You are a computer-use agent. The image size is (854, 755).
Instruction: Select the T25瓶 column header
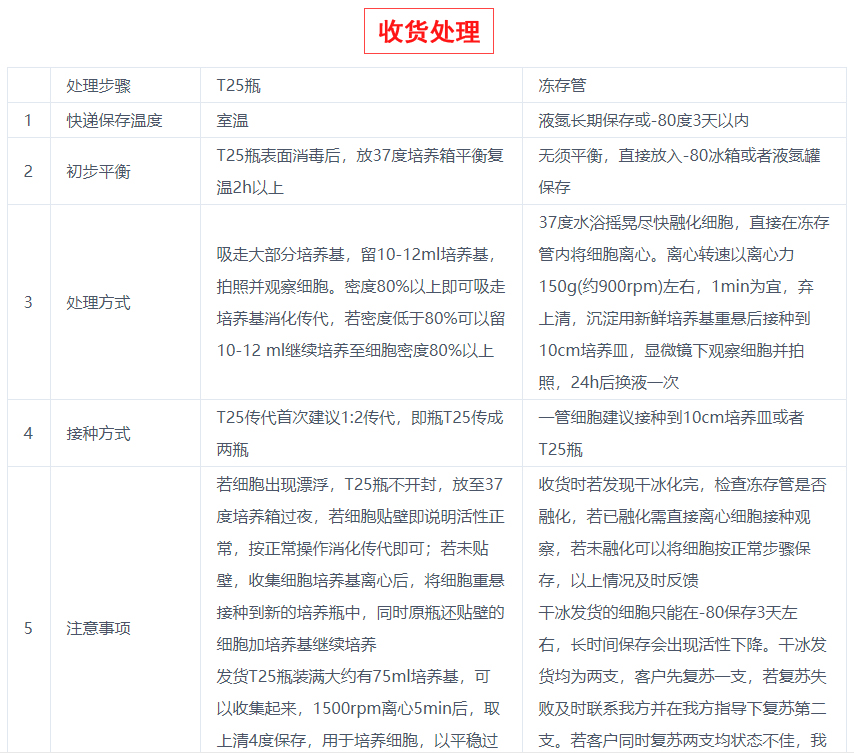click(239, 85)
